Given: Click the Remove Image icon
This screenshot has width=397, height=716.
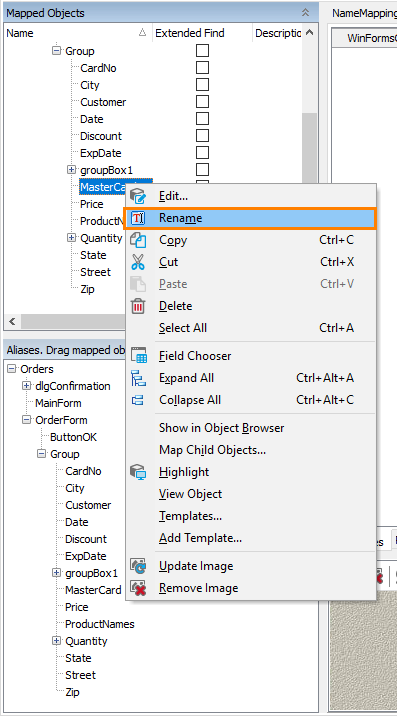Looking at the screenshot, I should coord(138,588).
